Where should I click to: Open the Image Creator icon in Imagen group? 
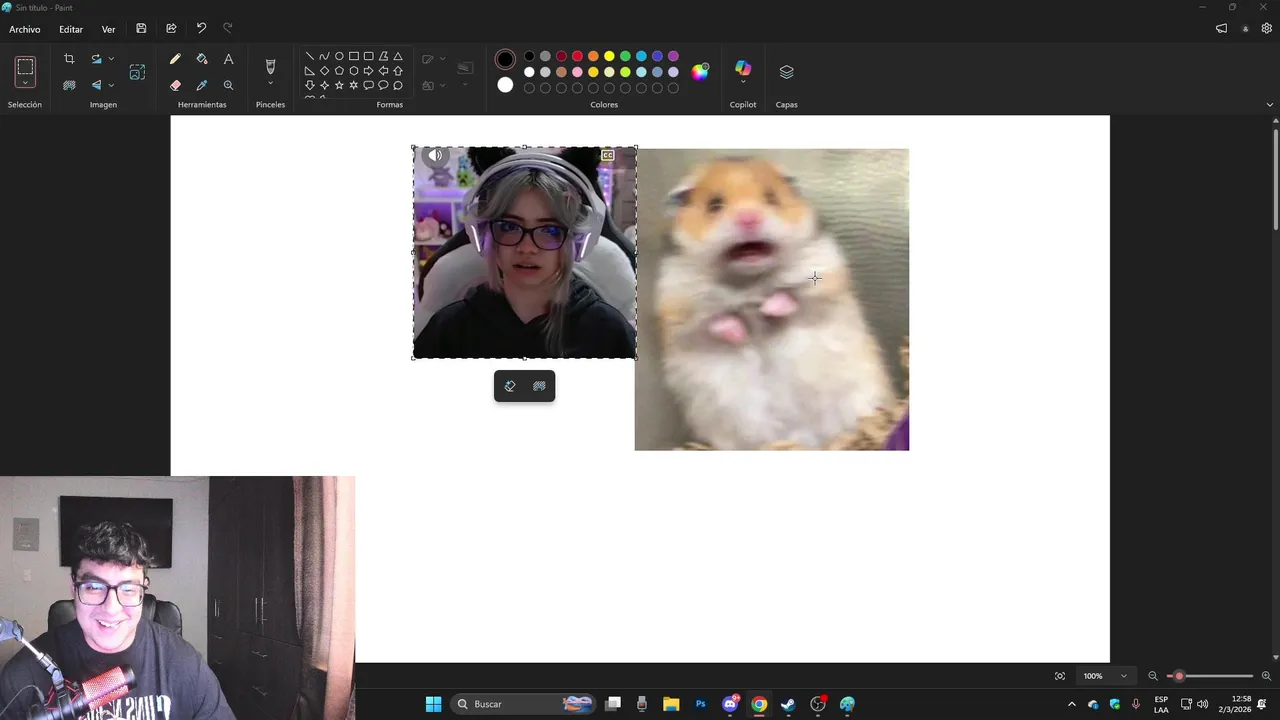coord(137,72)
